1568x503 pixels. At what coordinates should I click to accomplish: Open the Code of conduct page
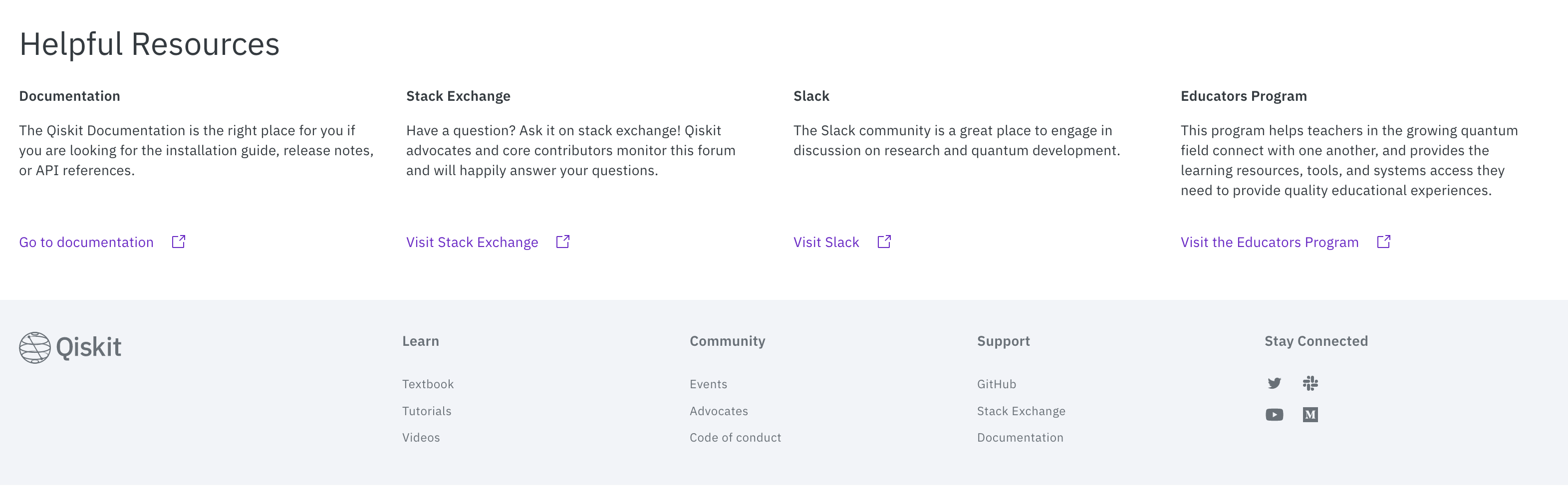coord(735,437)
